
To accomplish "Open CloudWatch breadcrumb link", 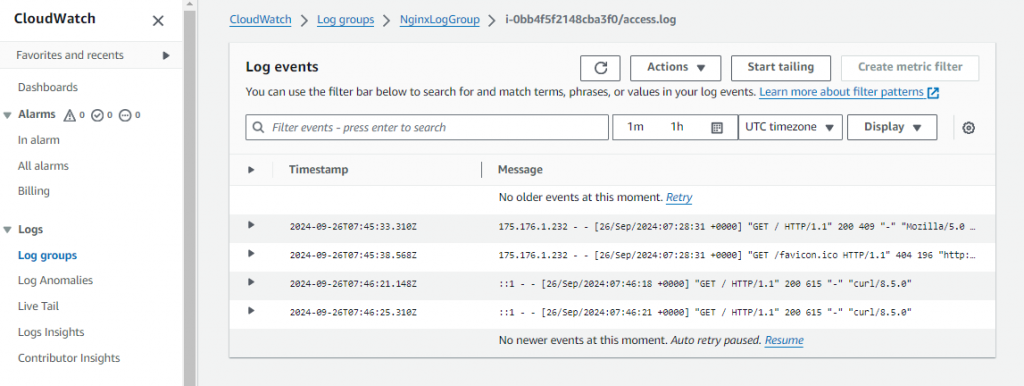I will pyautogui.click(x=261, y=20).
